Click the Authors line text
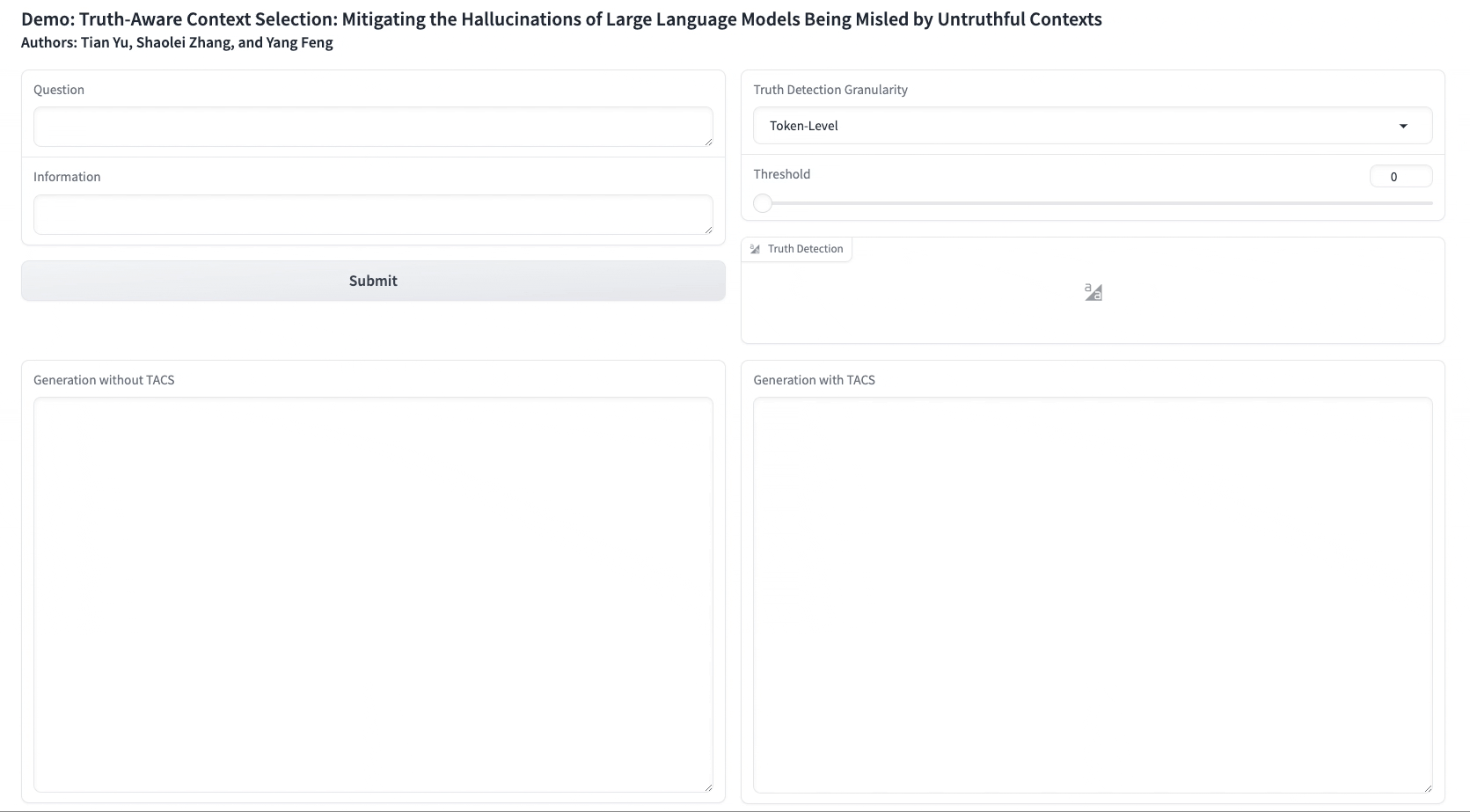The width and height of the screenshot is (1470, 812). point(177,42)
